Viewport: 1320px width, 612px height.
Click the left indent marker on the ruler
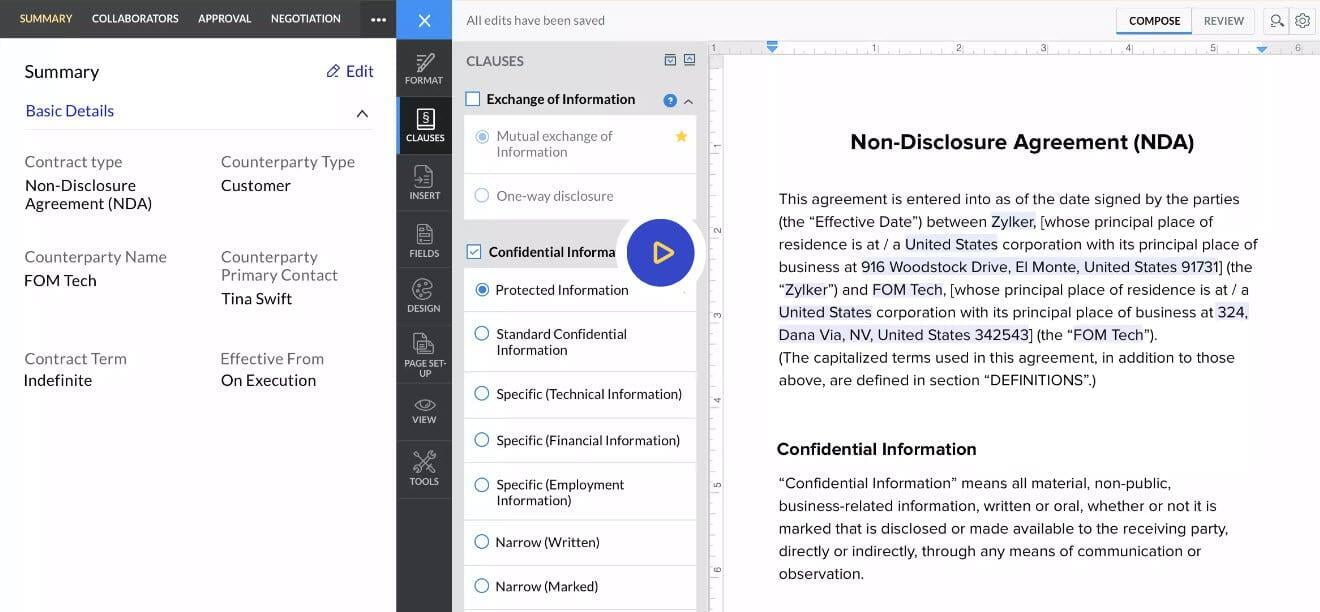coord(772,47)
